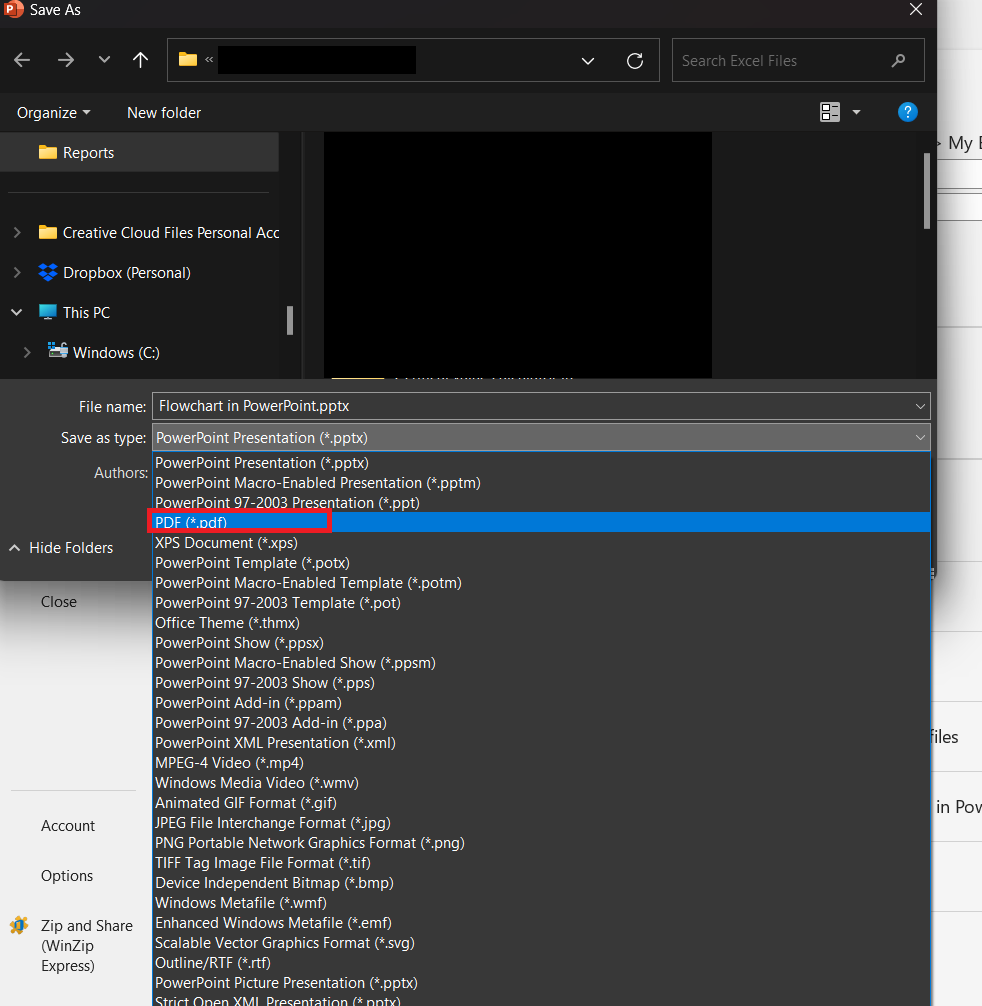Click the Save as type combo box
The image size is (982, 1006).
point(541,438)
